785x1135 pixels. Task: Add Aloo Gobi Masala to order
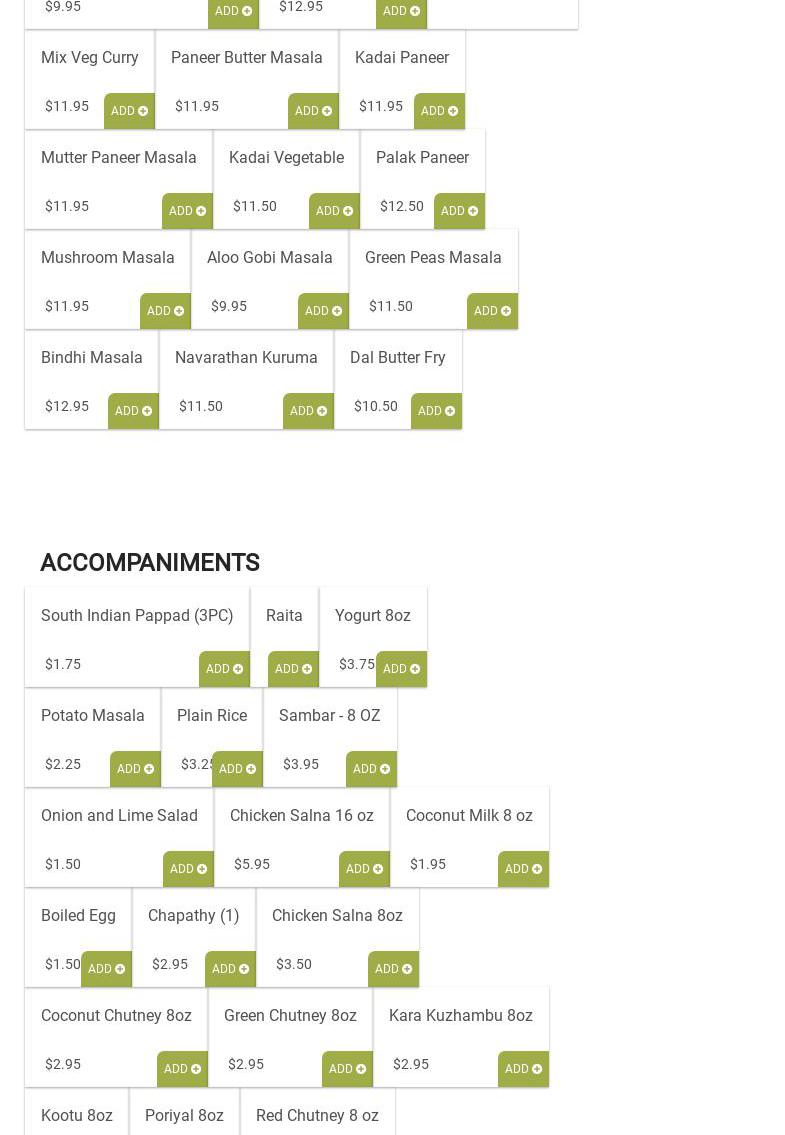(x=323, y=311)
